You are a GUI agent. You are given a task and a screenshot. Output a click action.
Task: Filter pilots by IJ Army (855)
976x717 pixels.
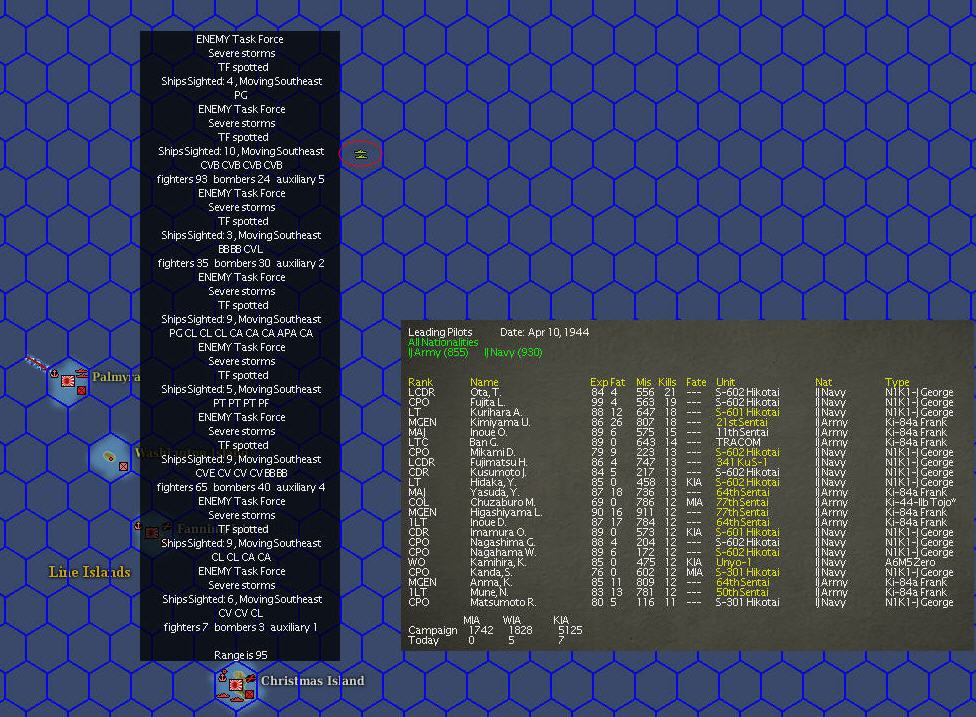click(x=438, y=352)
